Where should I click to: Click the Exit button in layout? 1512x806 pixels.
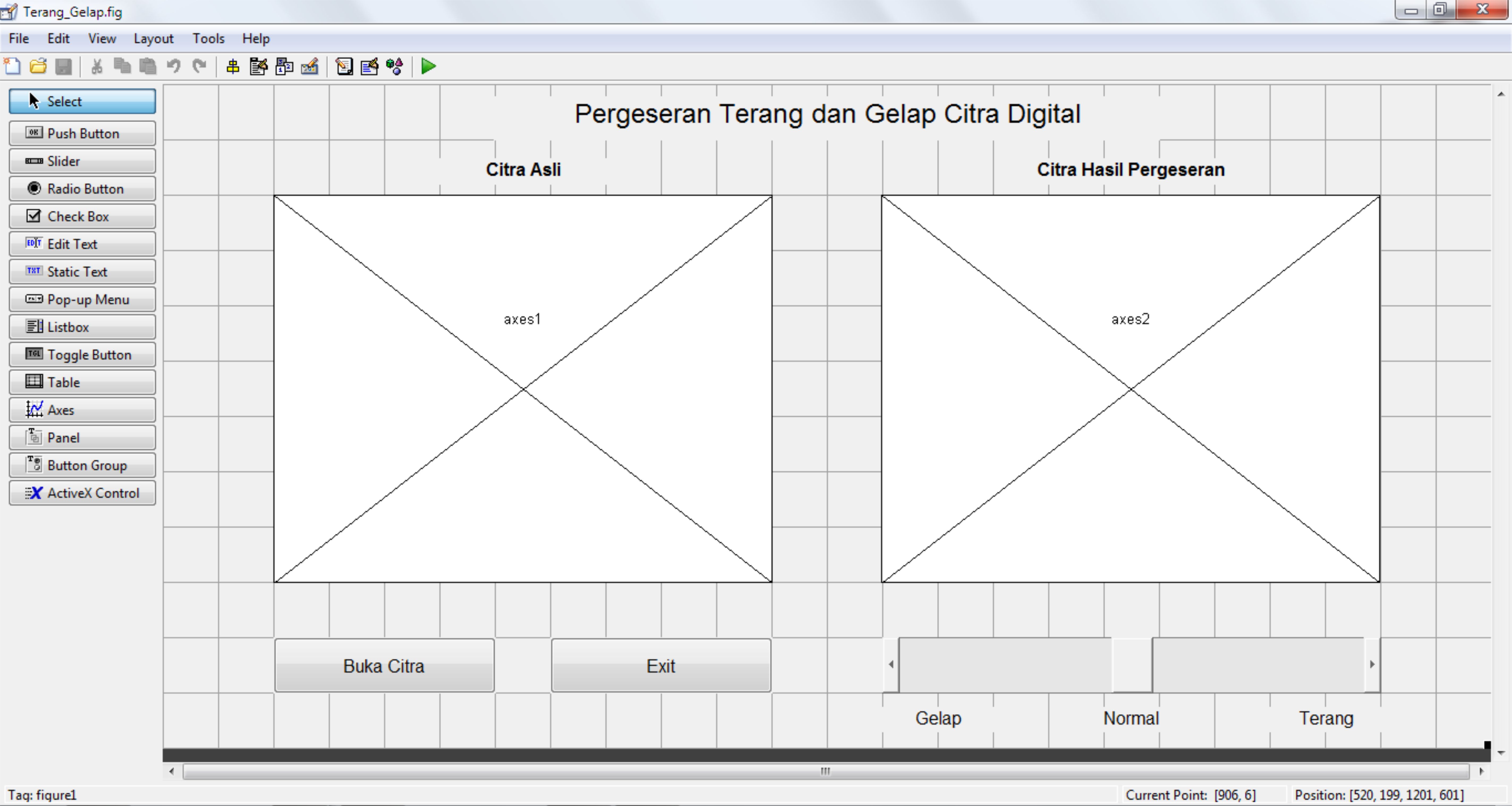click(x=661, y=666)
